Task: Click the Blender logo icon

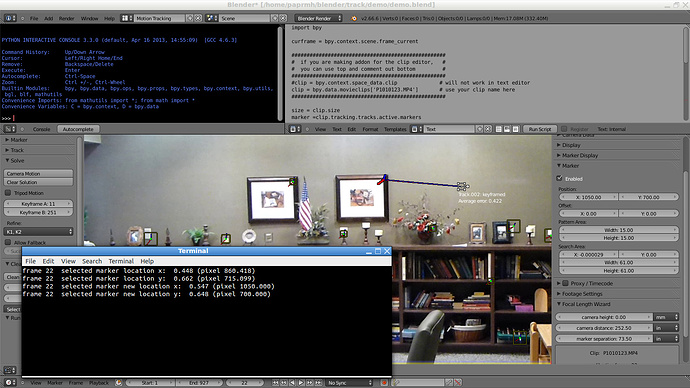Action: click(x=354, y=18)
